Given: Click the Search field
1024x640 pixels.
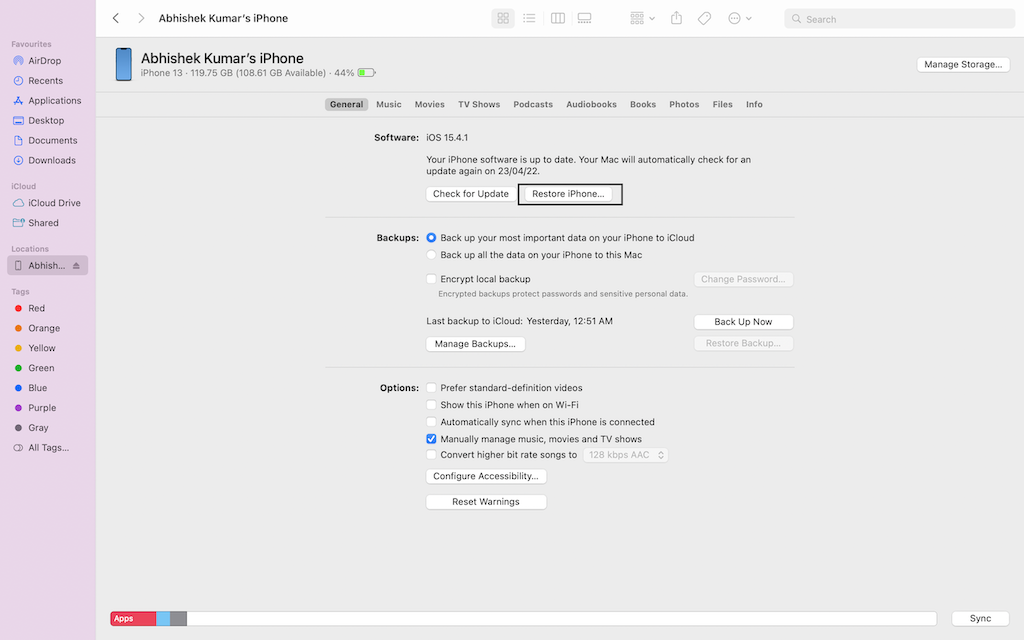Looking at the screenshot, I should pos(899,19).
